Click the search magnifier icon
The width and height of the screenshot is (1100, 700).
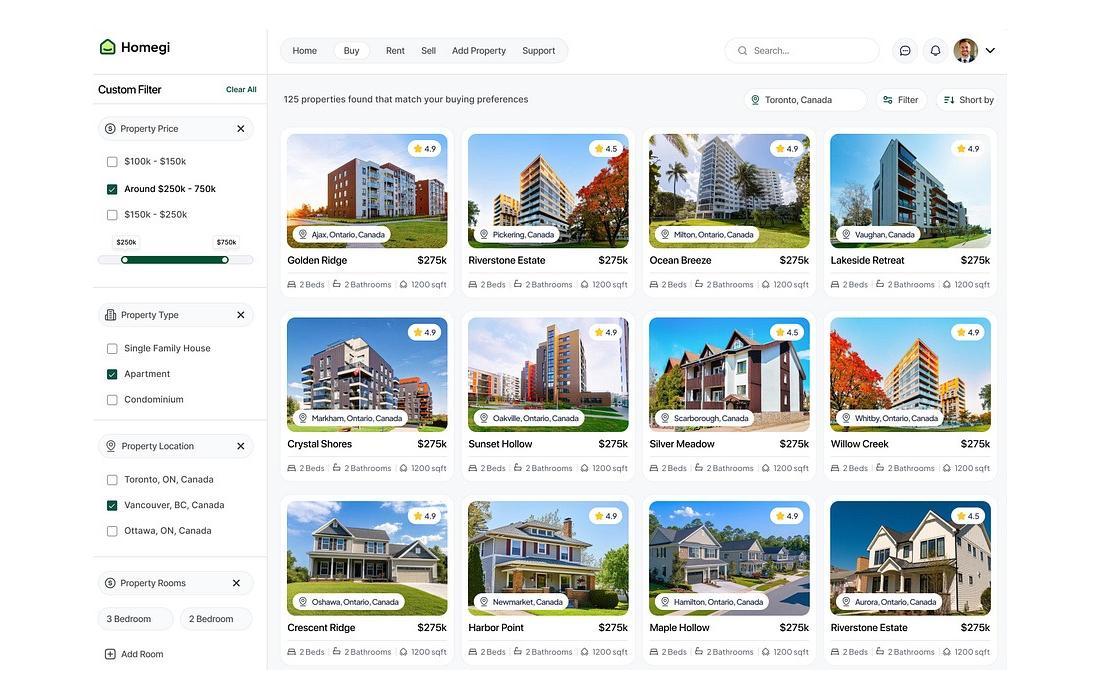(742, 51)
